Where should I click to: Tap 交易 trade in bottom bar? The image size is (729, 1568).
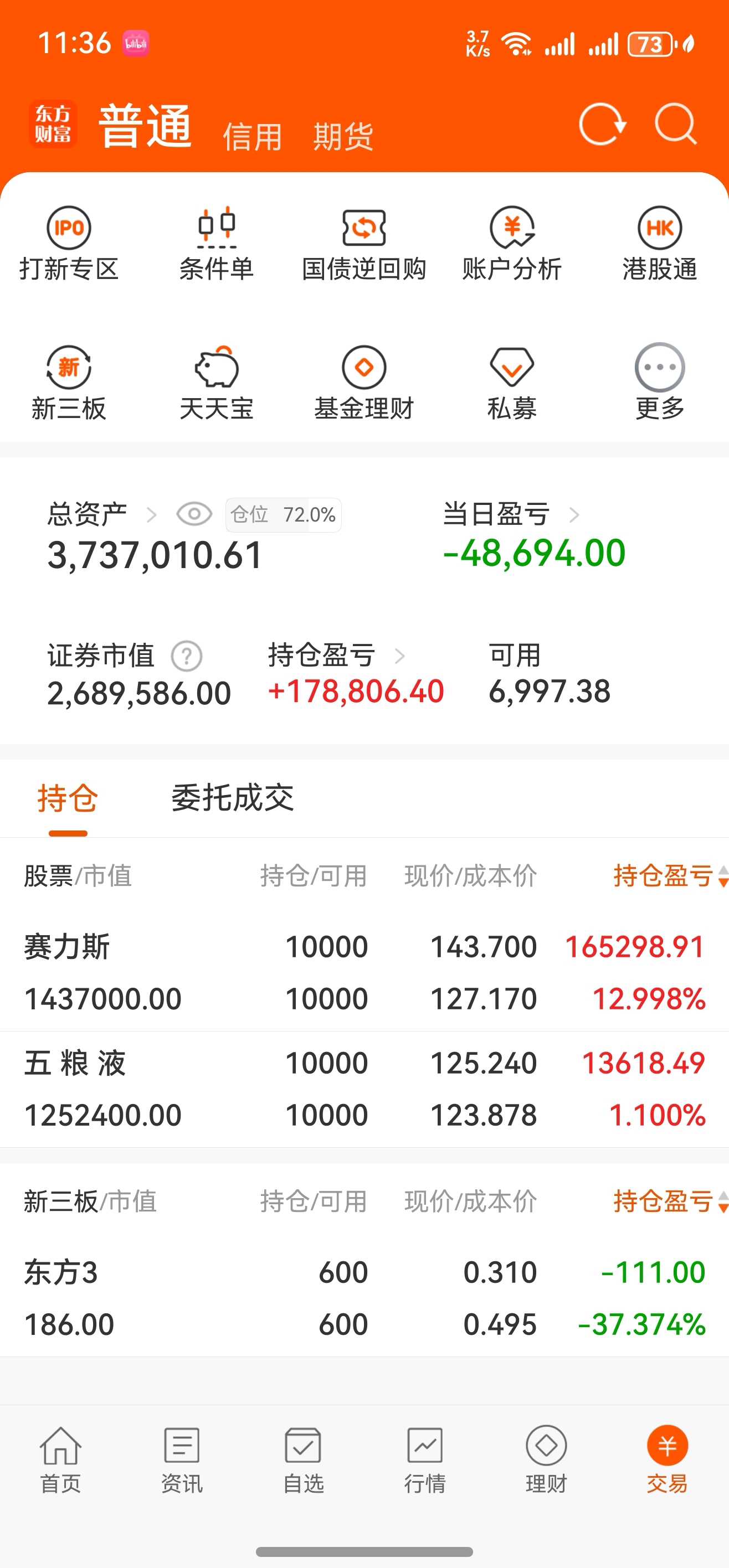pos(668,1459)
